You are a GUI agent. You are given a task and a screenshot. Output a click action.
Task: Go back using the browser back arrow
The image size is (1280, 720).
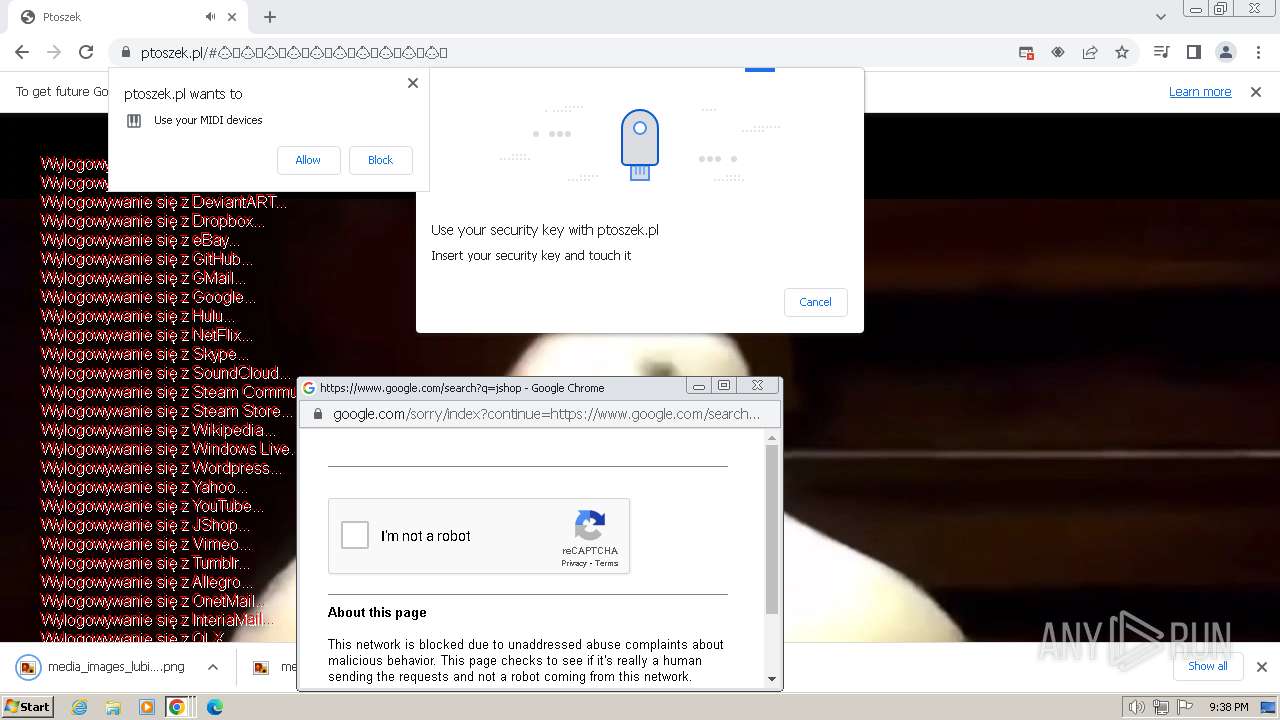coord(22,52)
